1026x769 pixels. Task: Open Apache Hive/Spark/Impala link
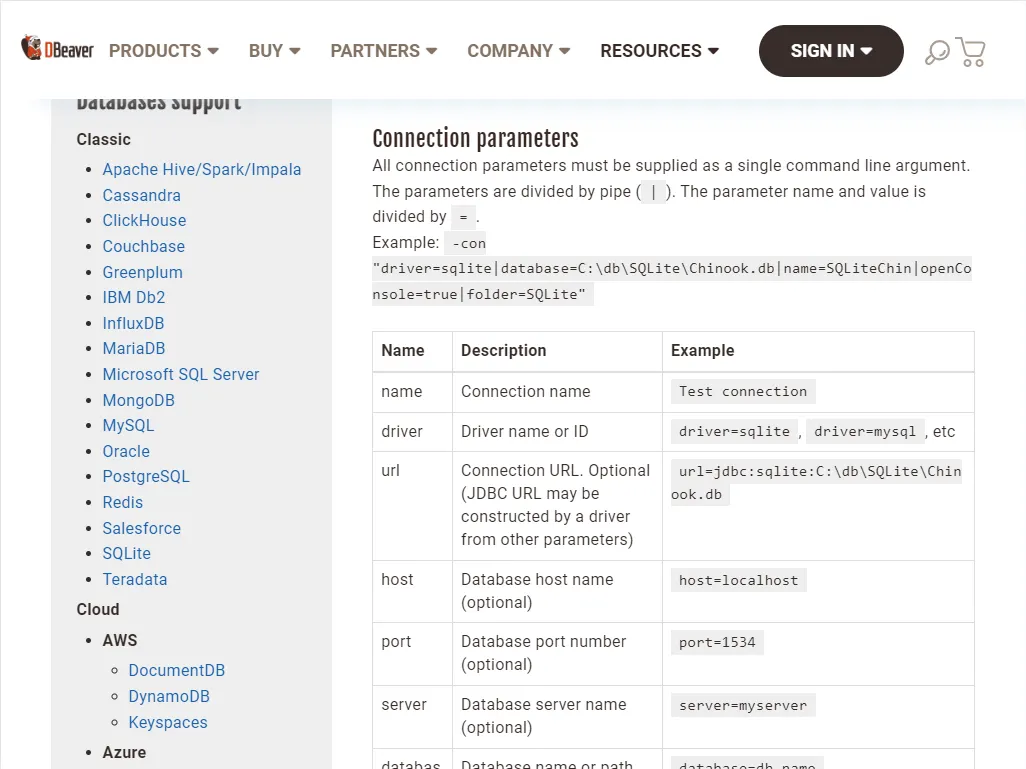pos(202,170)
